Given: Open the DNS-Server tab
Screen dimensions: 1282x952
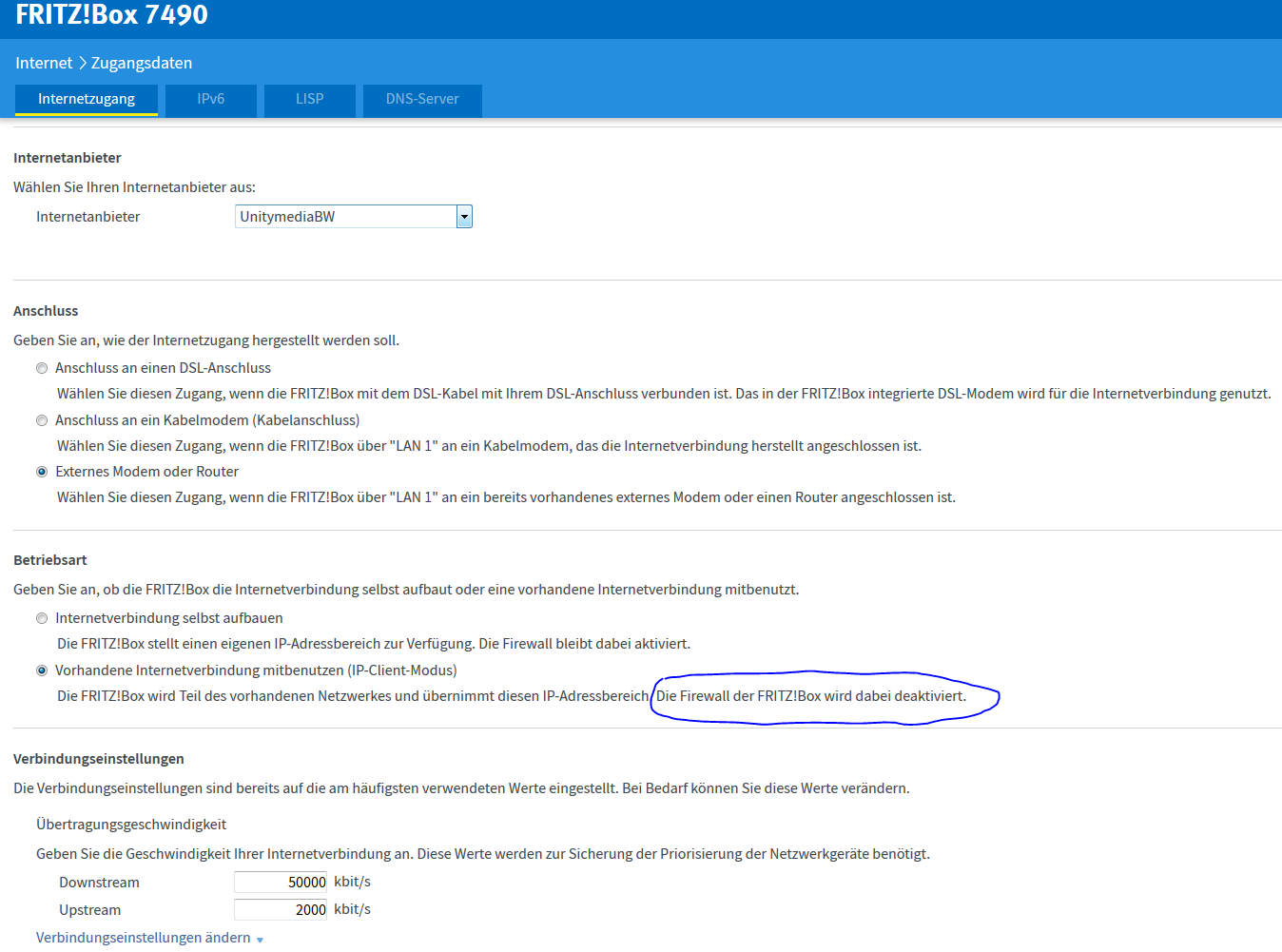Looking at the screenshot, I should 422,100.
